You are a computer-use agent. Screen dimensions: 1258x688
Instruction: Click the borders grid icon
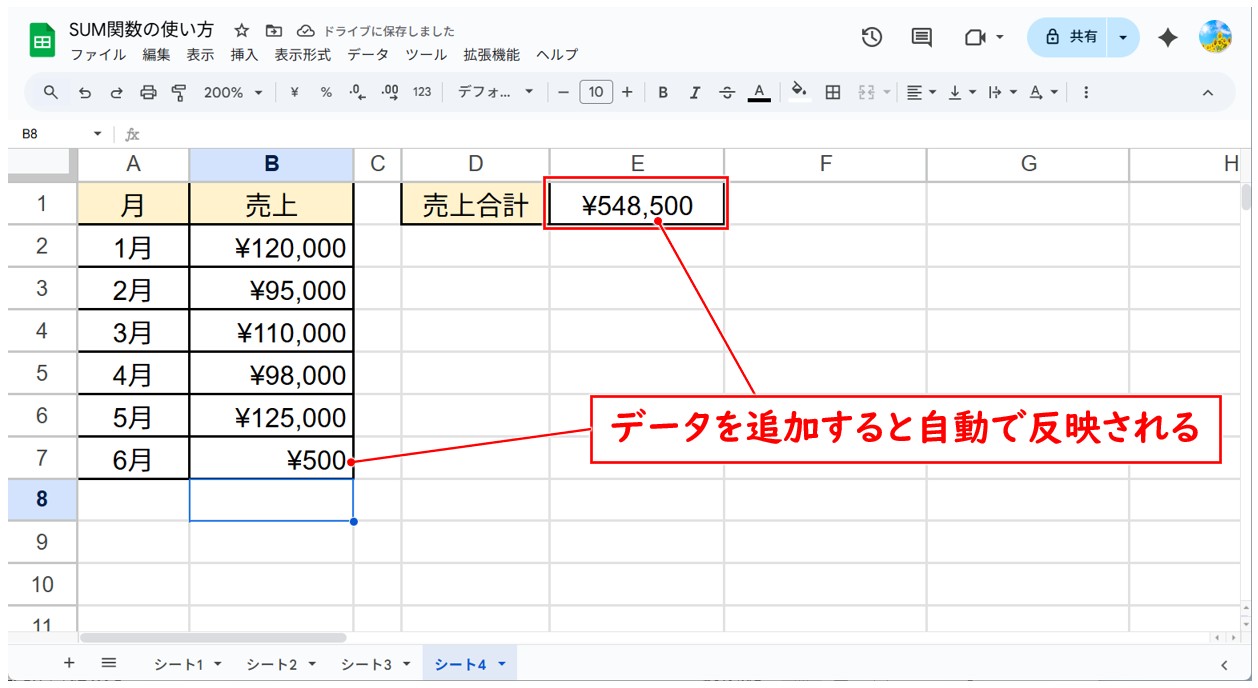(832, 92)
